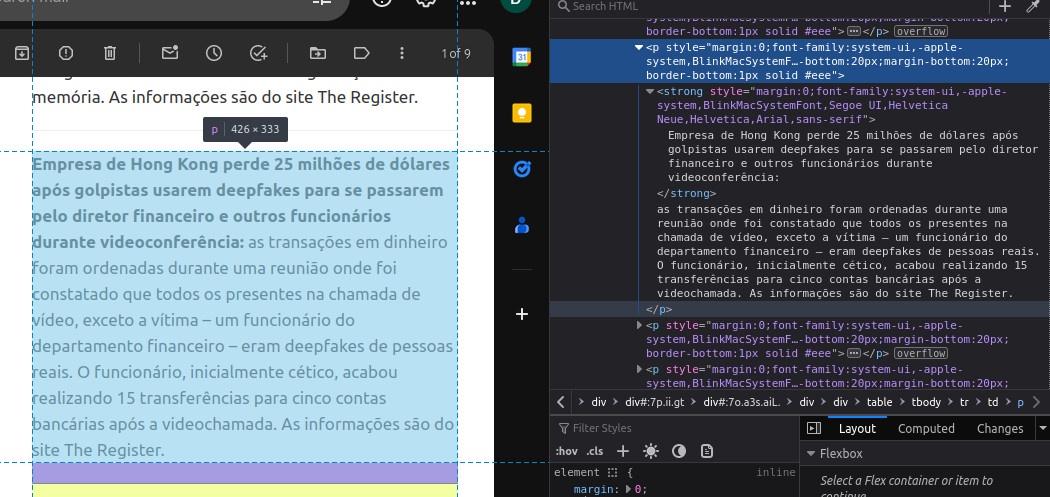Delete the email with the trash icon

110,53
